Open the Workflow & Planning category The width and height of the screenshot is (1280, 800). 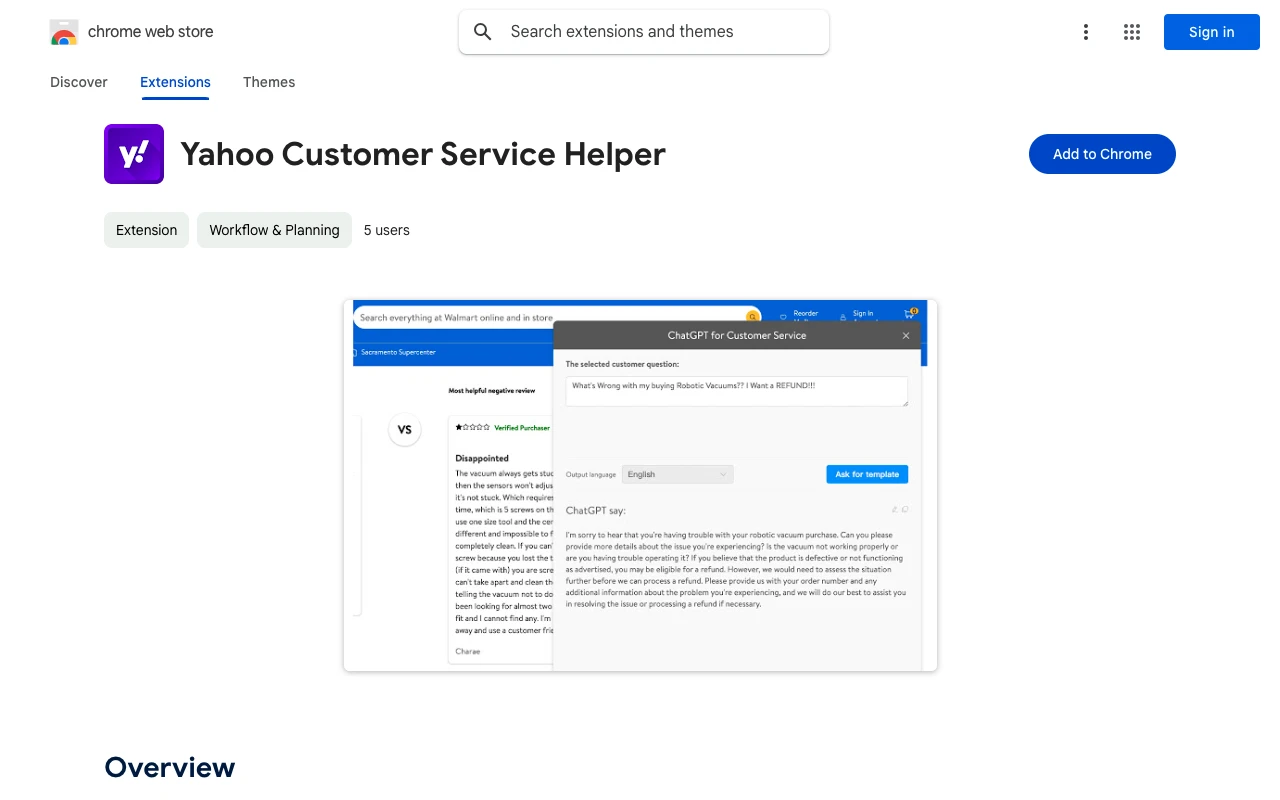pyautogui.click(x=274, y=230)
